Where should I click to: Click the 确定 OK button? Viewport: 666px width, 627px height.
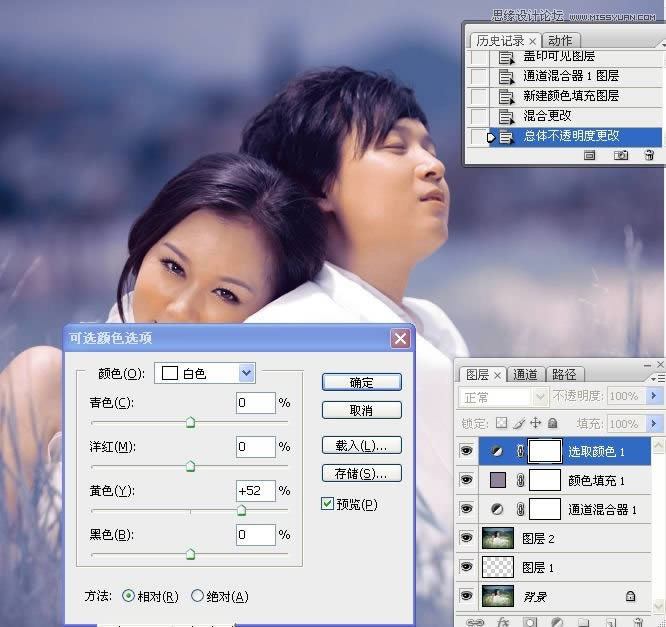coord(361,382)
